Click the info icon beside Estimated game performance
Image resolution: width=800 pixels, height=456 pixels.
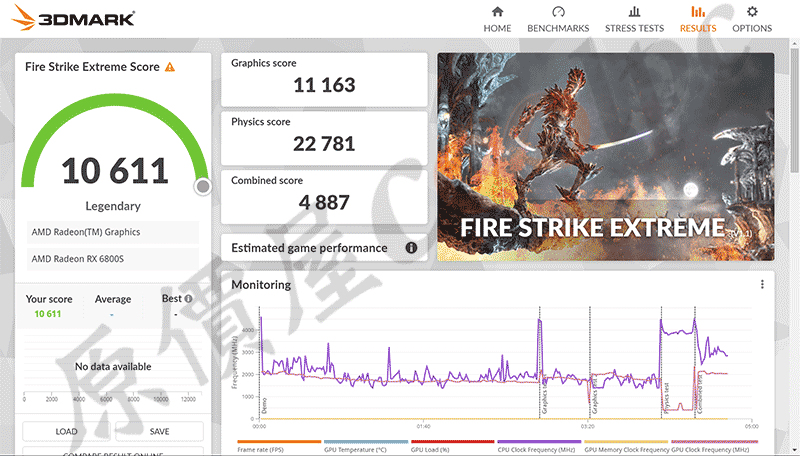coord(411,248)
